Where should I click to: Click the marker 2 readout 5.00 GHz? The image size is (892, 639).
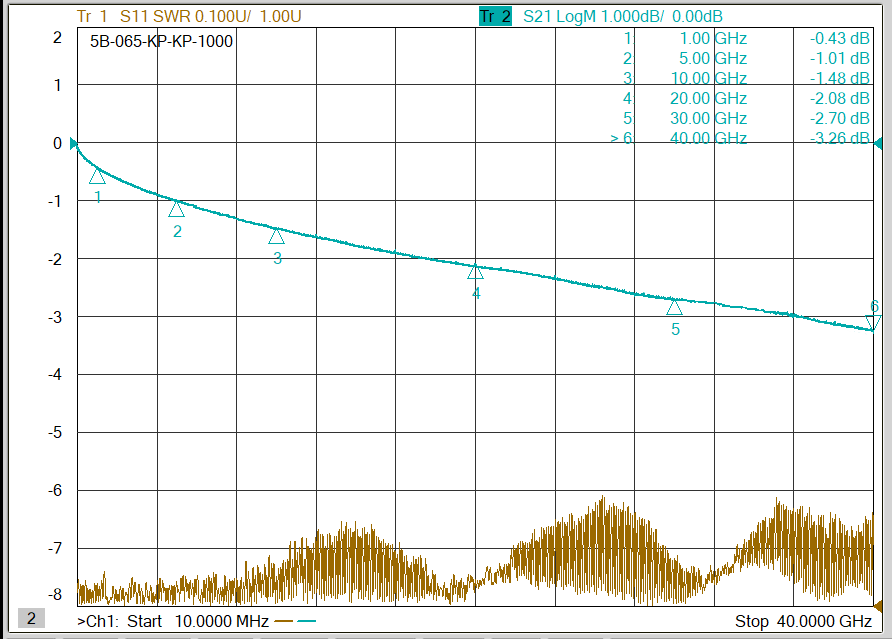pyautogui.click(x=713, y=59)
